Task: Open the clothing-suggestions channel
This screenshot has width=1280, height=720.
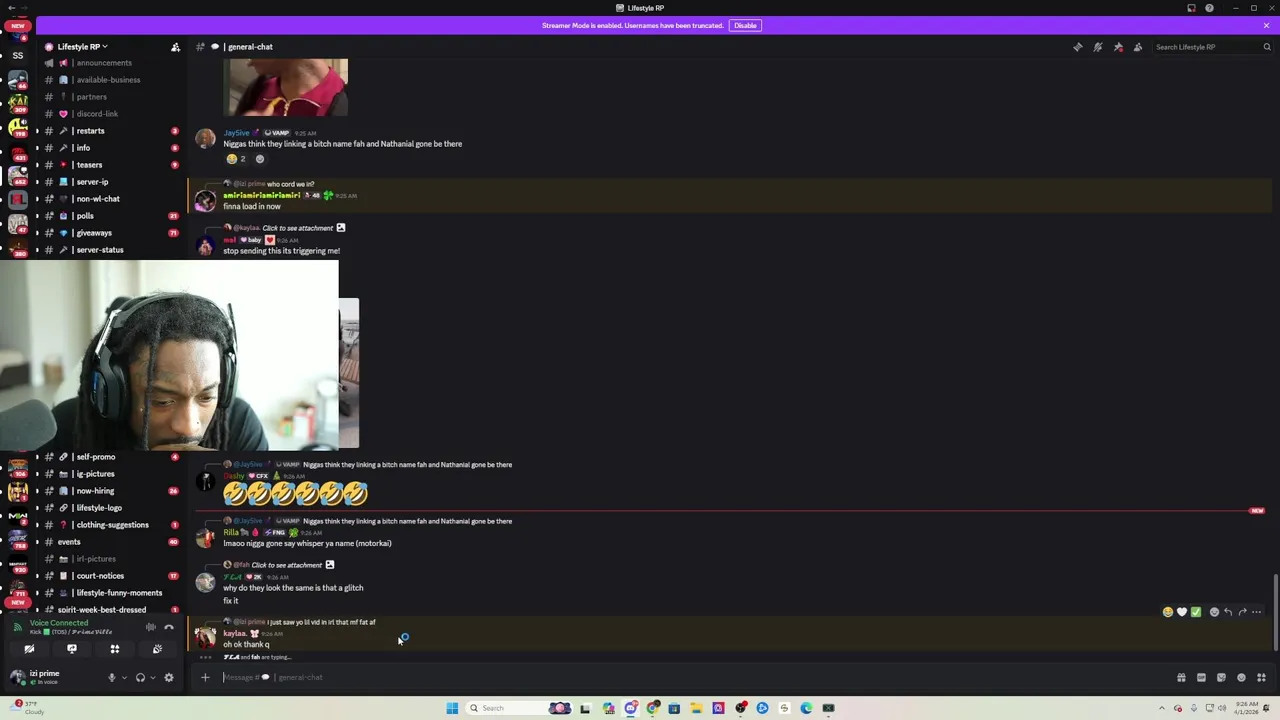Action: tap(112, 525)
